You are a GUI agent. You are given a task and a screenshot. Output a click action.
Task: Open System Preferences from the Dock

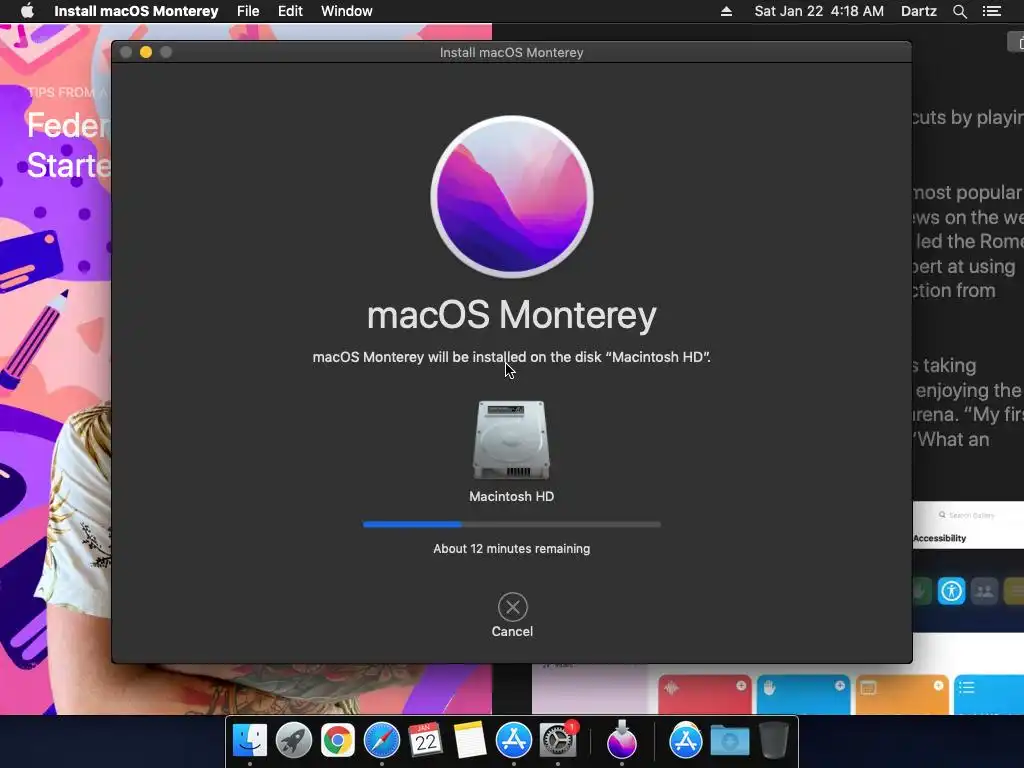[558, 741]
